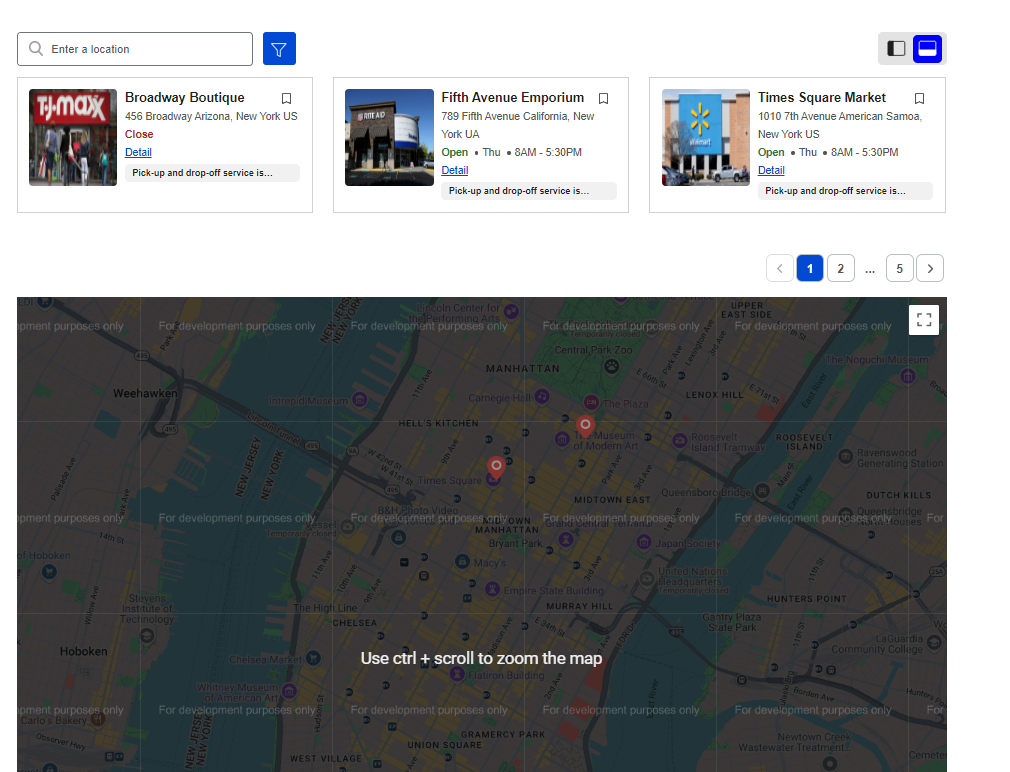Click the blue filter funnel button
The image size is (1010, 772).
[x=279, y=49]
